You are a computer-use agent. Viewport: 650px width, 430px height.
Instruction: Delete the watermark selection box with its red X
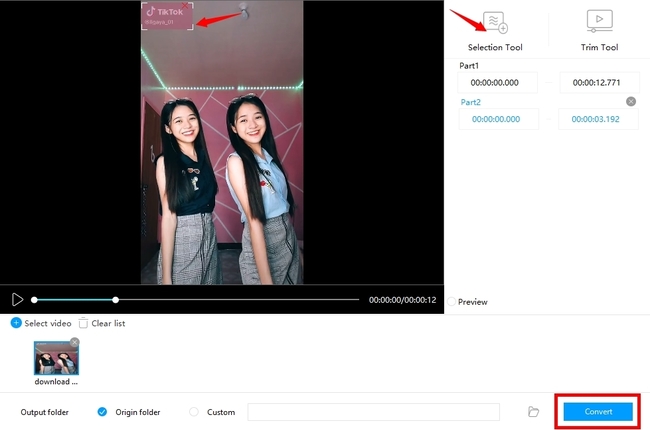(185, 6)
